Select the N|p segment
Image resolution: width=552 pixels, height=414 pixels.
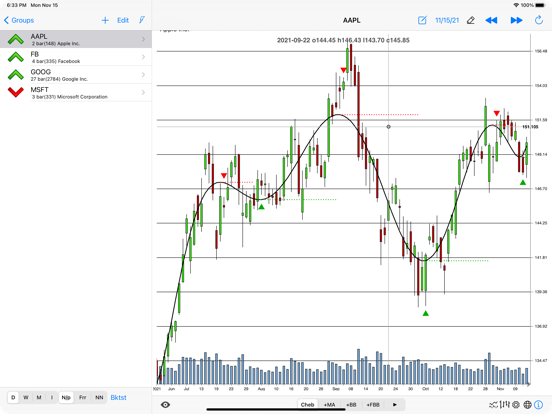(66, 397)
